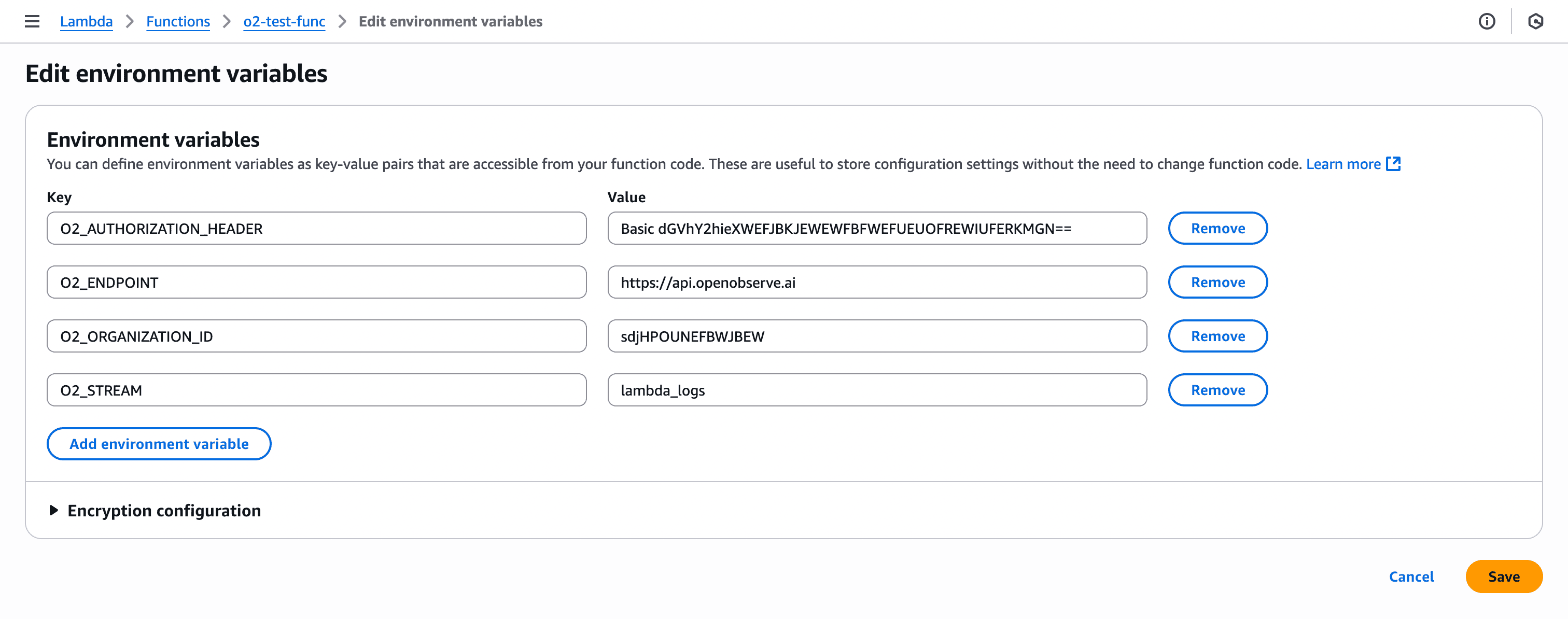Navigate to Functions via breadcrumb

point(178,21)
